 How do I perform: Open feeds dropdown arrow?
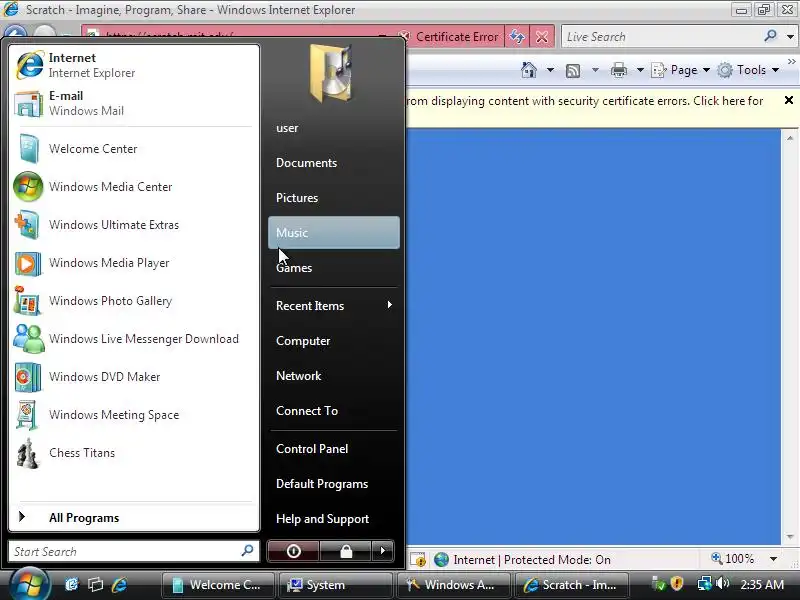coord(595,70)
